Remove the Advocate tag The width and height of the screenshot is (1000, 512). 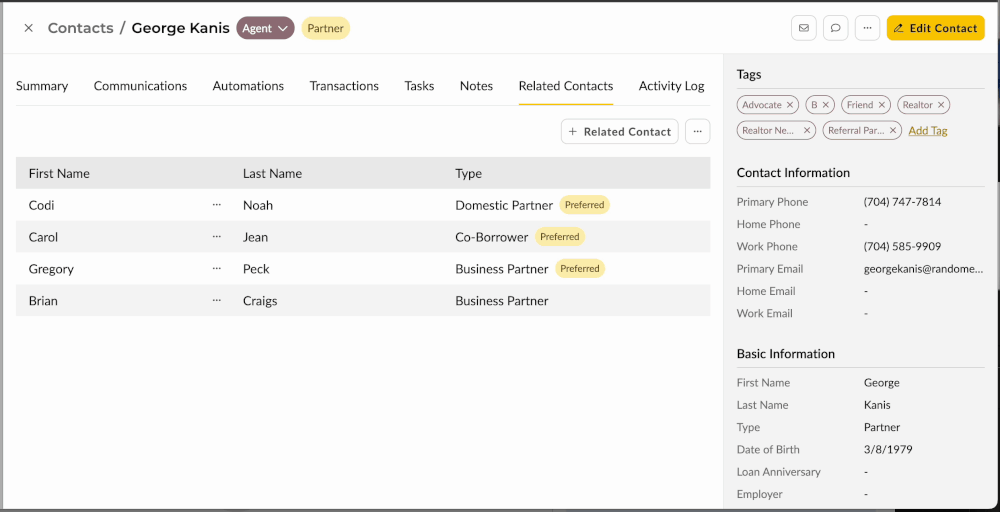790,105
